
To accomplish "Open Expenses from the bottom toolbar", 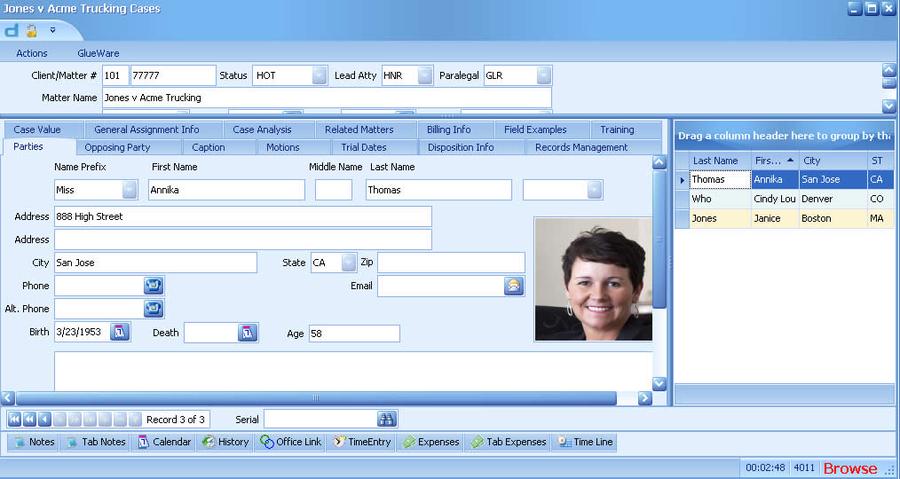I will (430, 442).
